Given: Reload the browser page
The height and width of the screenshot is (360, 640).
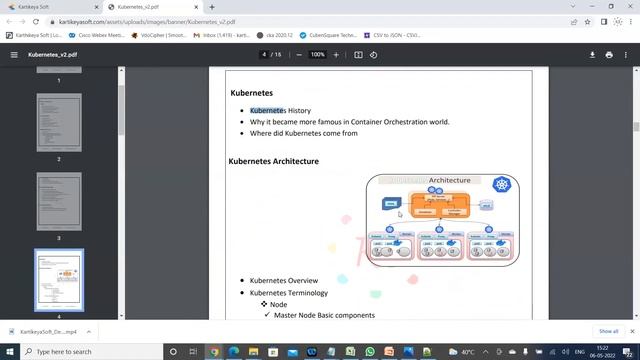Looking at the screenshot, I should [x=36, y=22].
